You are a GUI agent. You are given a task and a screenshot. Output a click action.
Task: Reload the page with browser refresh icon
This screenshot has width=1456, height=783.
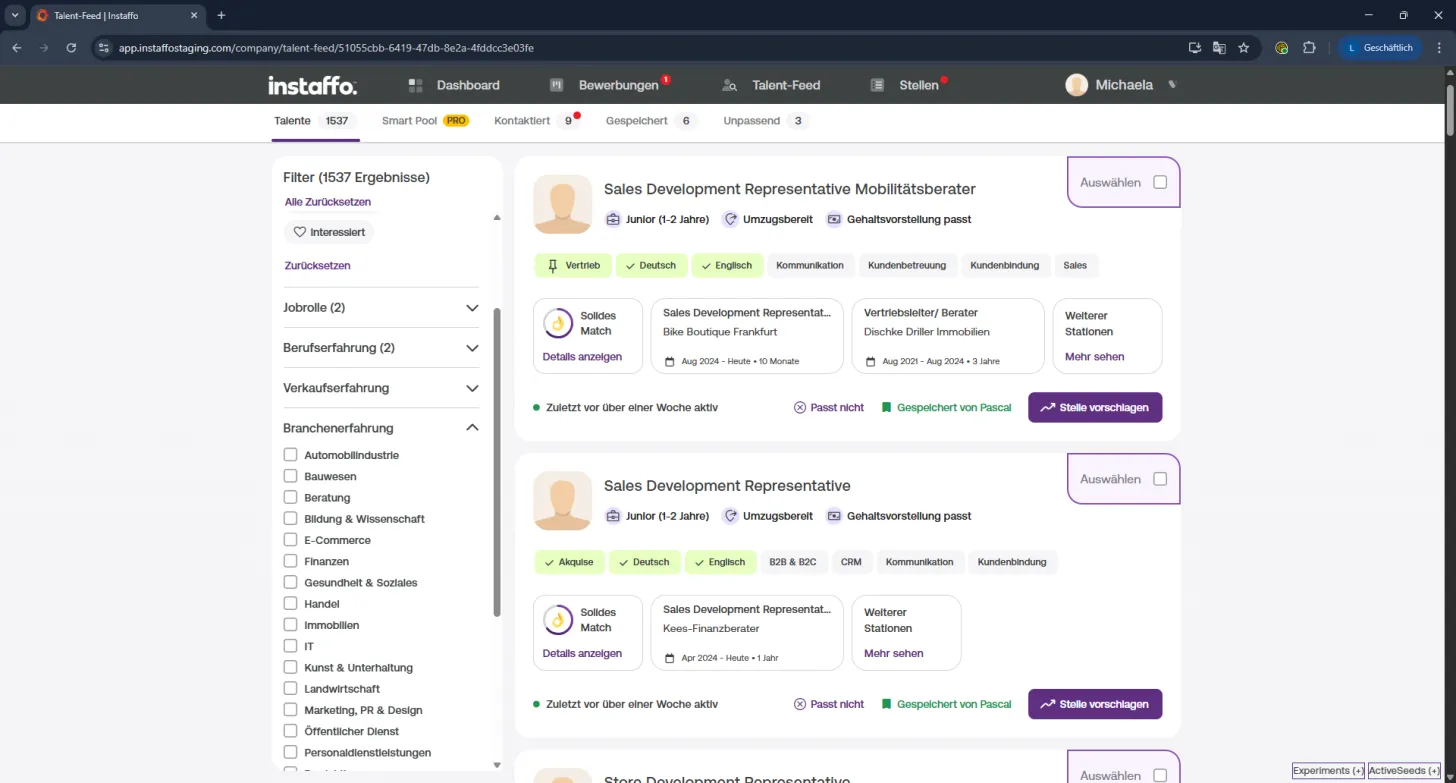[71, 47]
